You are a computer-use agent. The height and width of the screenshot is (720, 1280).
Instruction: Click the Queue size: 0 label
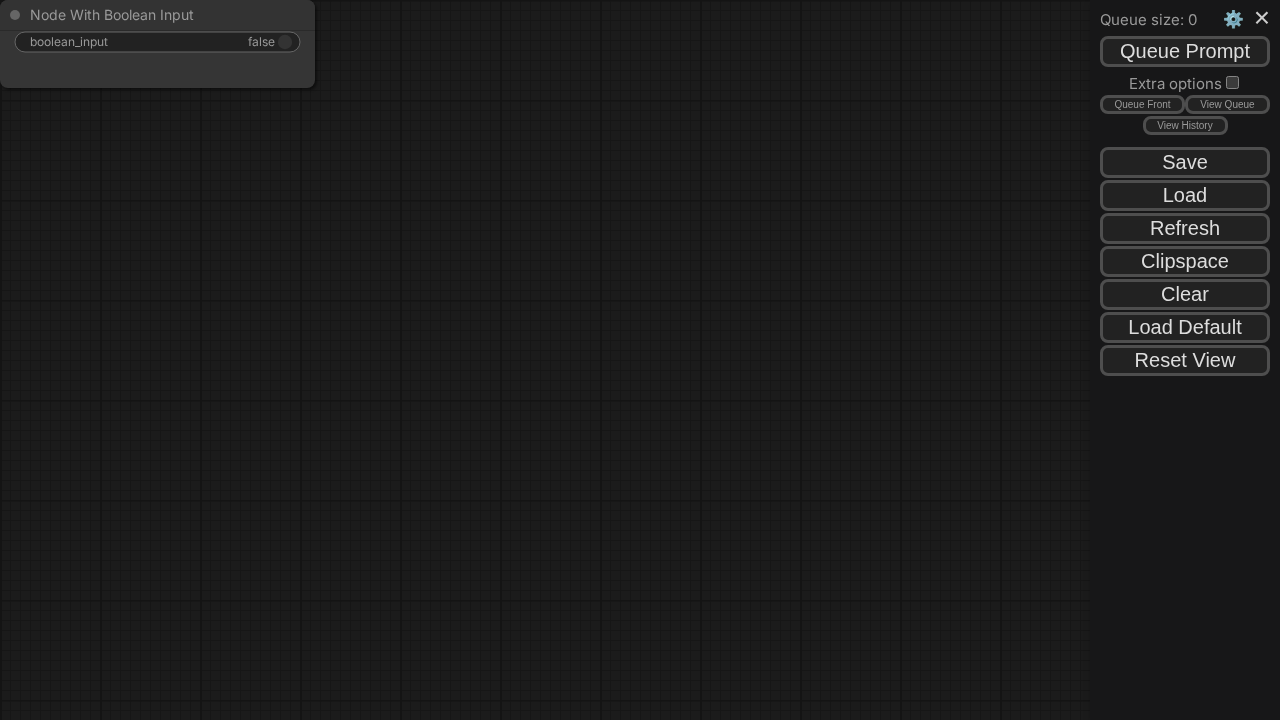pyautogui.click(x=1148, y=20)
